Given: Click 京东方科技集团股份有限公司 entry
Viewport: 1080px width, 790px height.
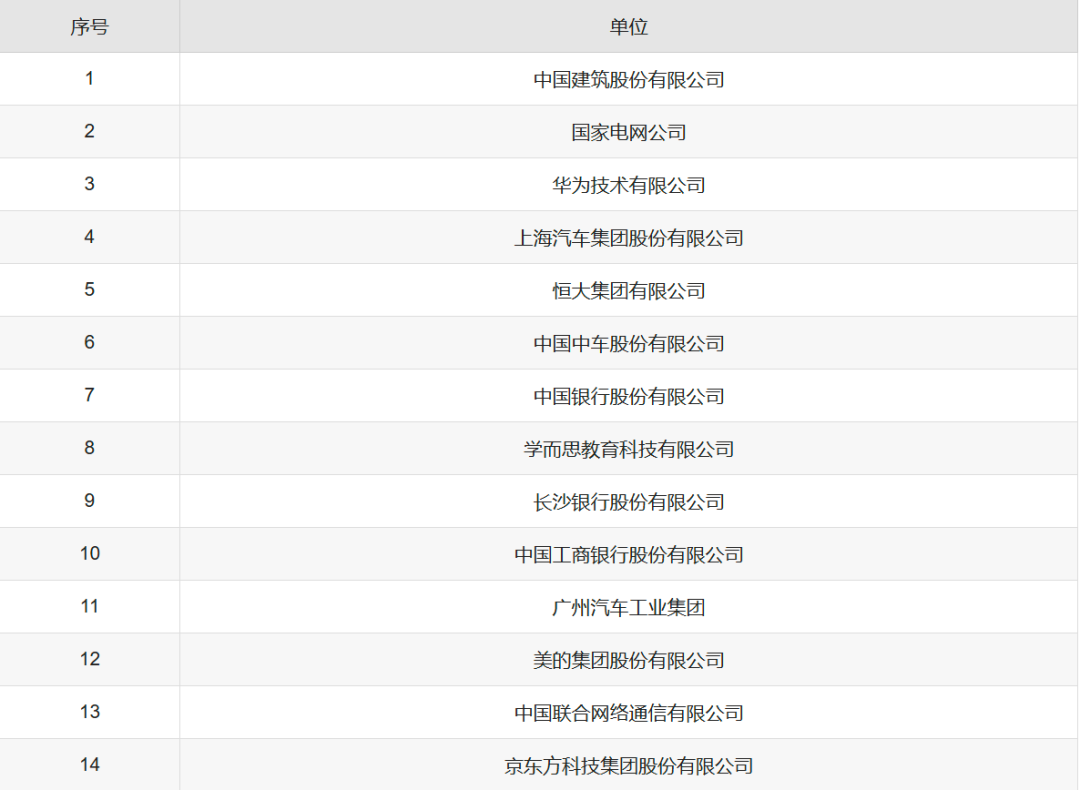Looking at the screenshot, I should 629,766.
